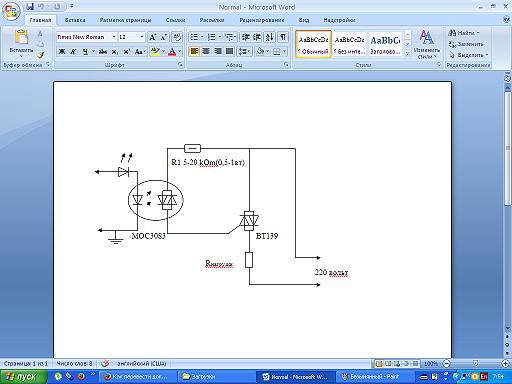
Task: Click the Заменить (Replace) button
Action: (x=466, y=44)
